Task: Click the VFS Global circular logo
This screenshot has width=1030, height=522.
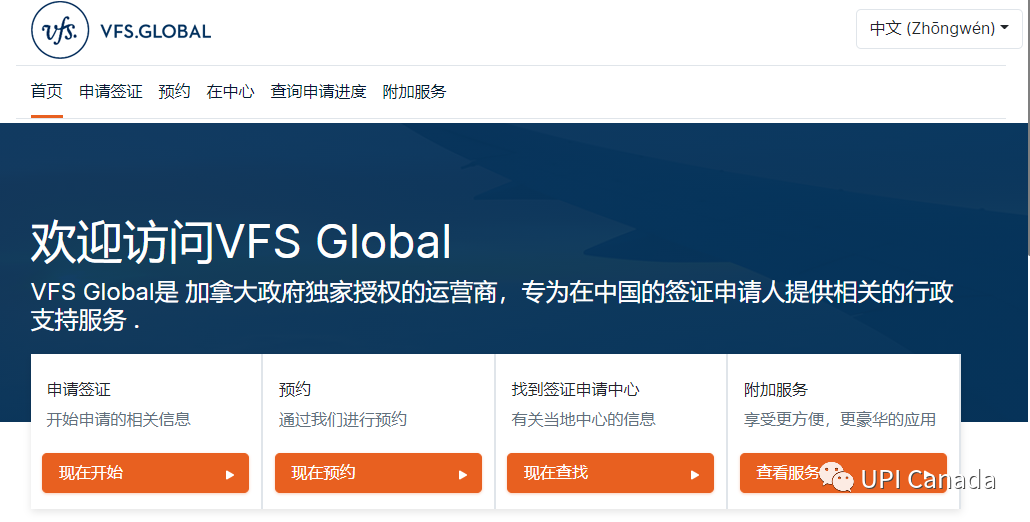Action: (60, 31)
